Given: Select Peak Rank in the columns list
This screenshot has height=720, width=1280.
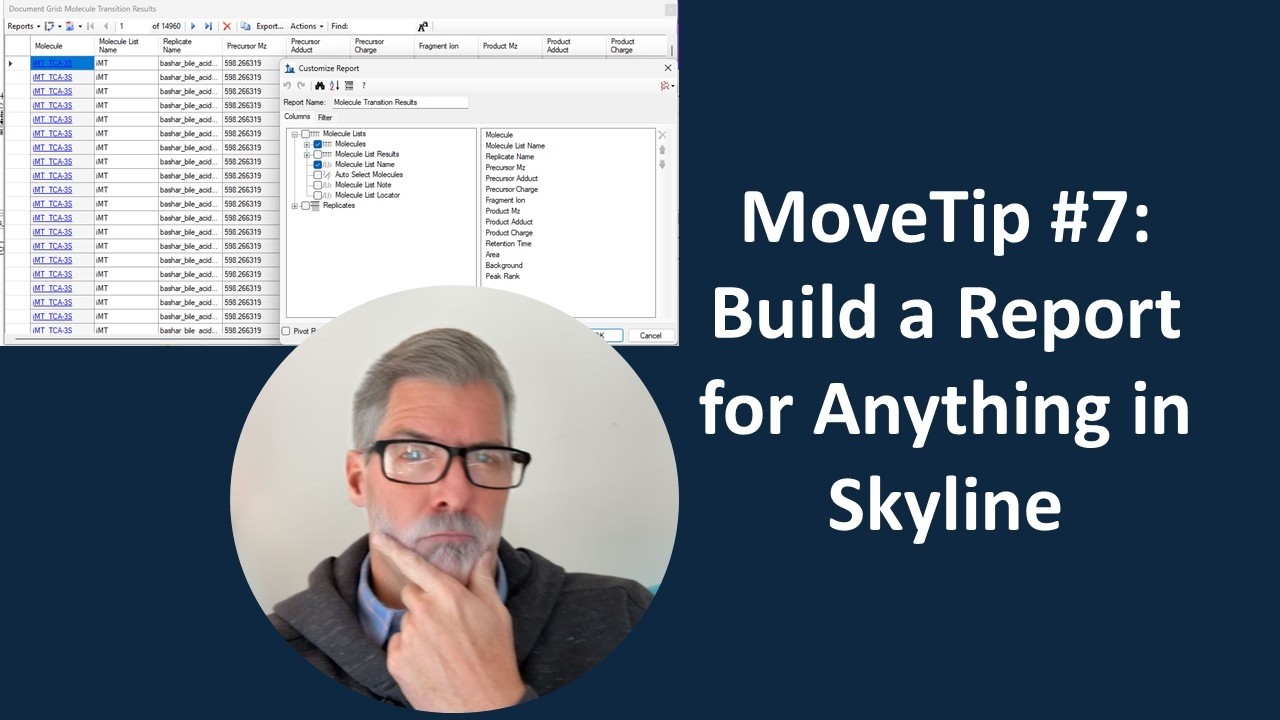Looking at the screenshot, I should 502,276.
